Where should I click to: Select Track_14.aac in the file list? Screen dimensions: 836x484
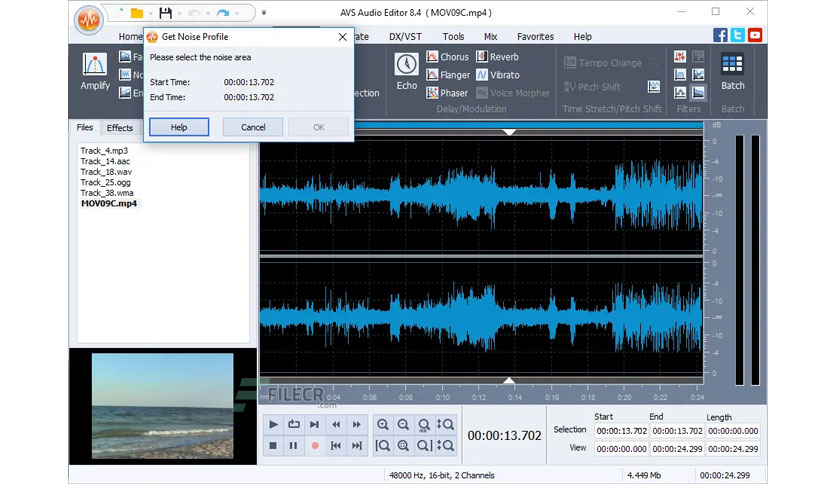point(105,161)
